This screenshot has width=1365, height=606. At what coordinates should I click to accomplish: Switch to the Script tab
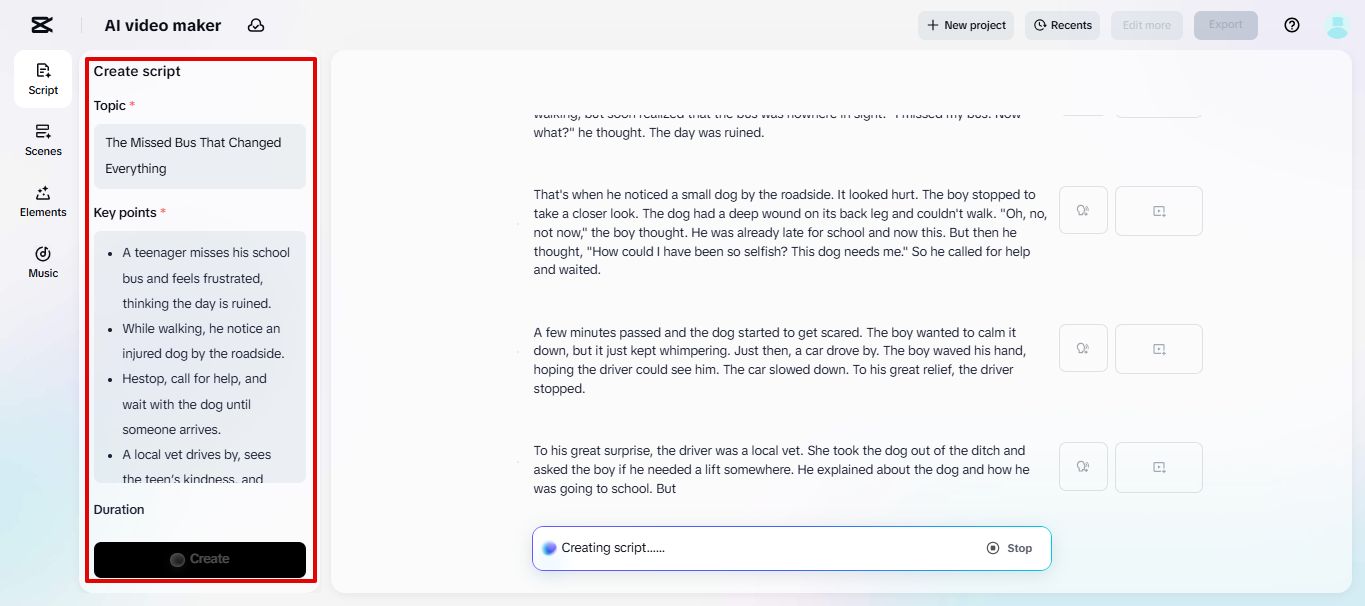coord(43,79)
